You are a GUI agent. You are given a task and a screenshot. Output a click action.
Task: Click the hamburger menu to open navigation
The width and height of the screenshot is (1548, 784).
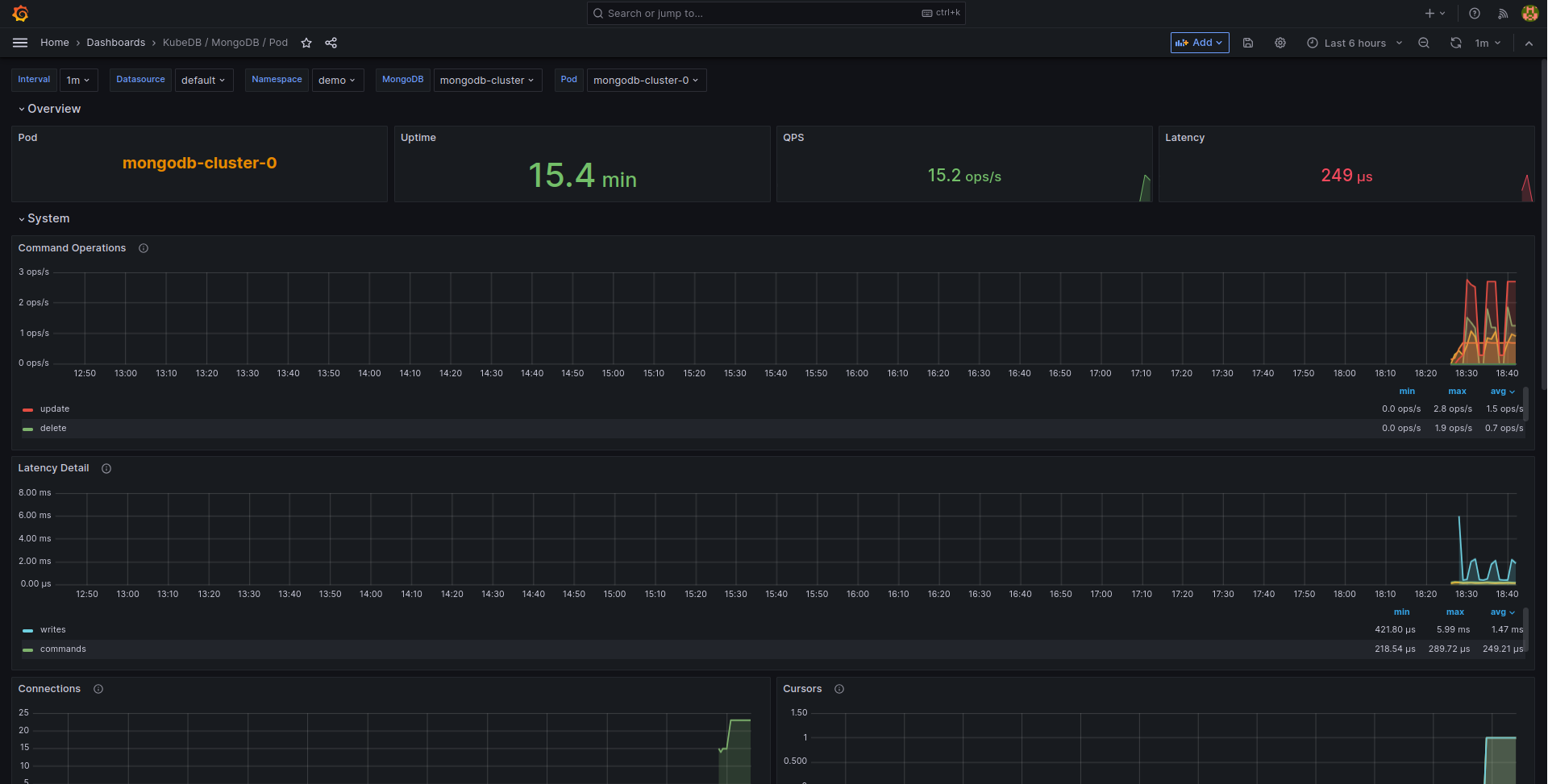(x=19, y=43)
